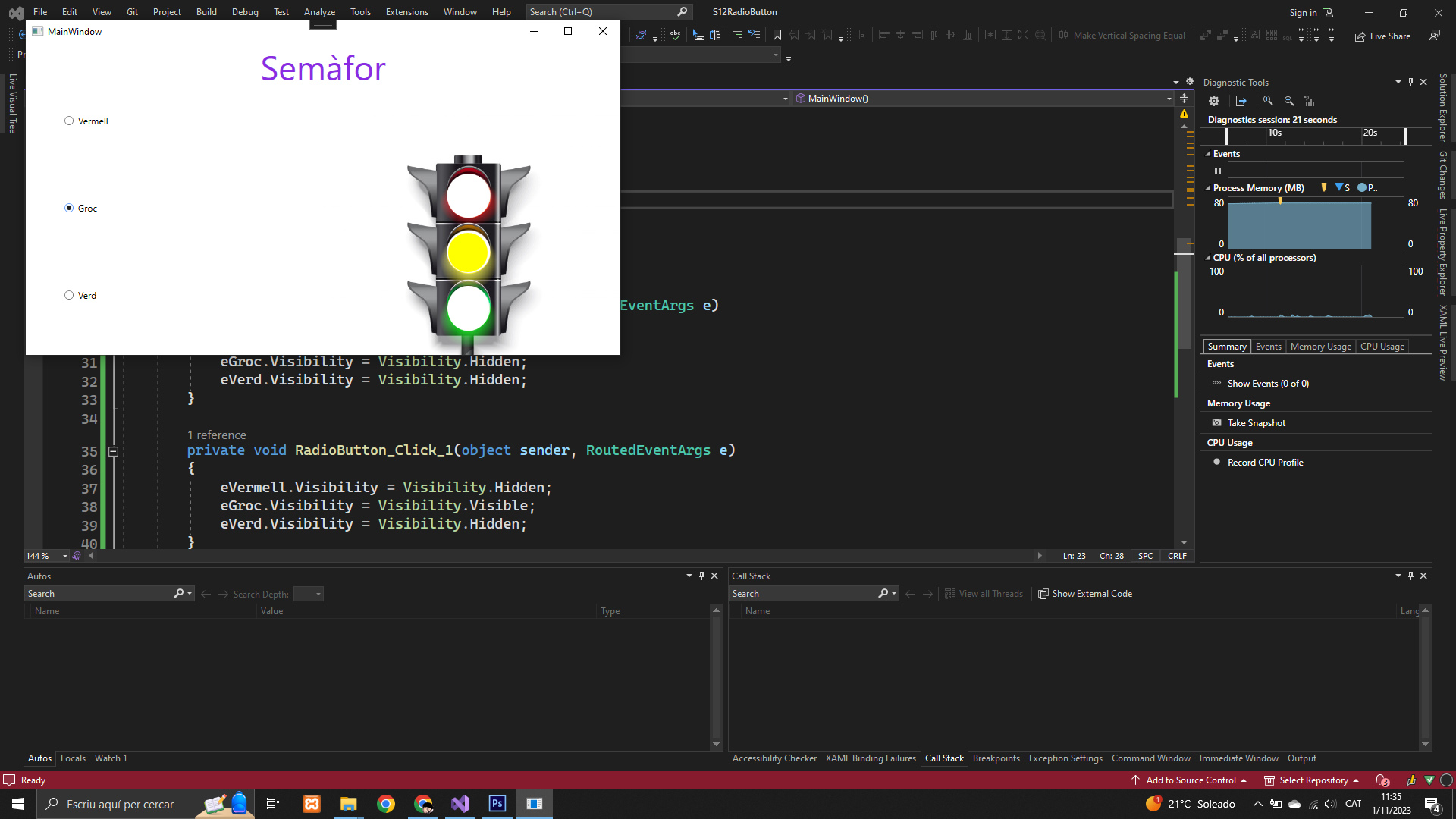
Task: Select the Verd radio button
Action: click(x=69, y=296)
